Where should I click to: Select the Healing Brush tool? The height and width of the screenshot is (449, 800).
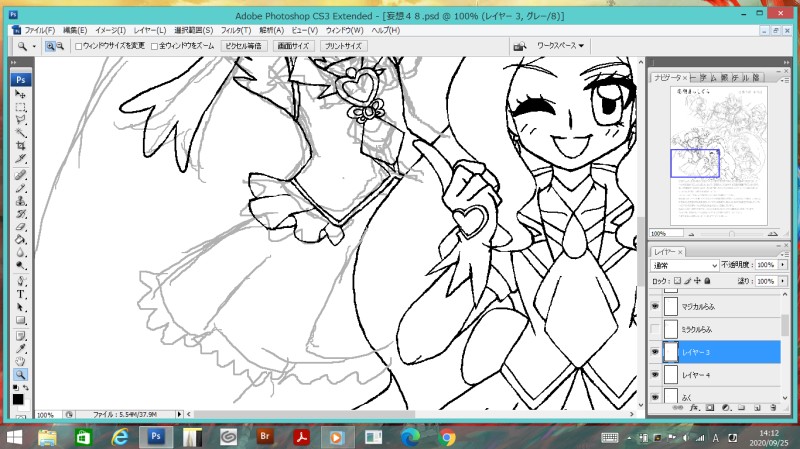(x=20, y=175)
